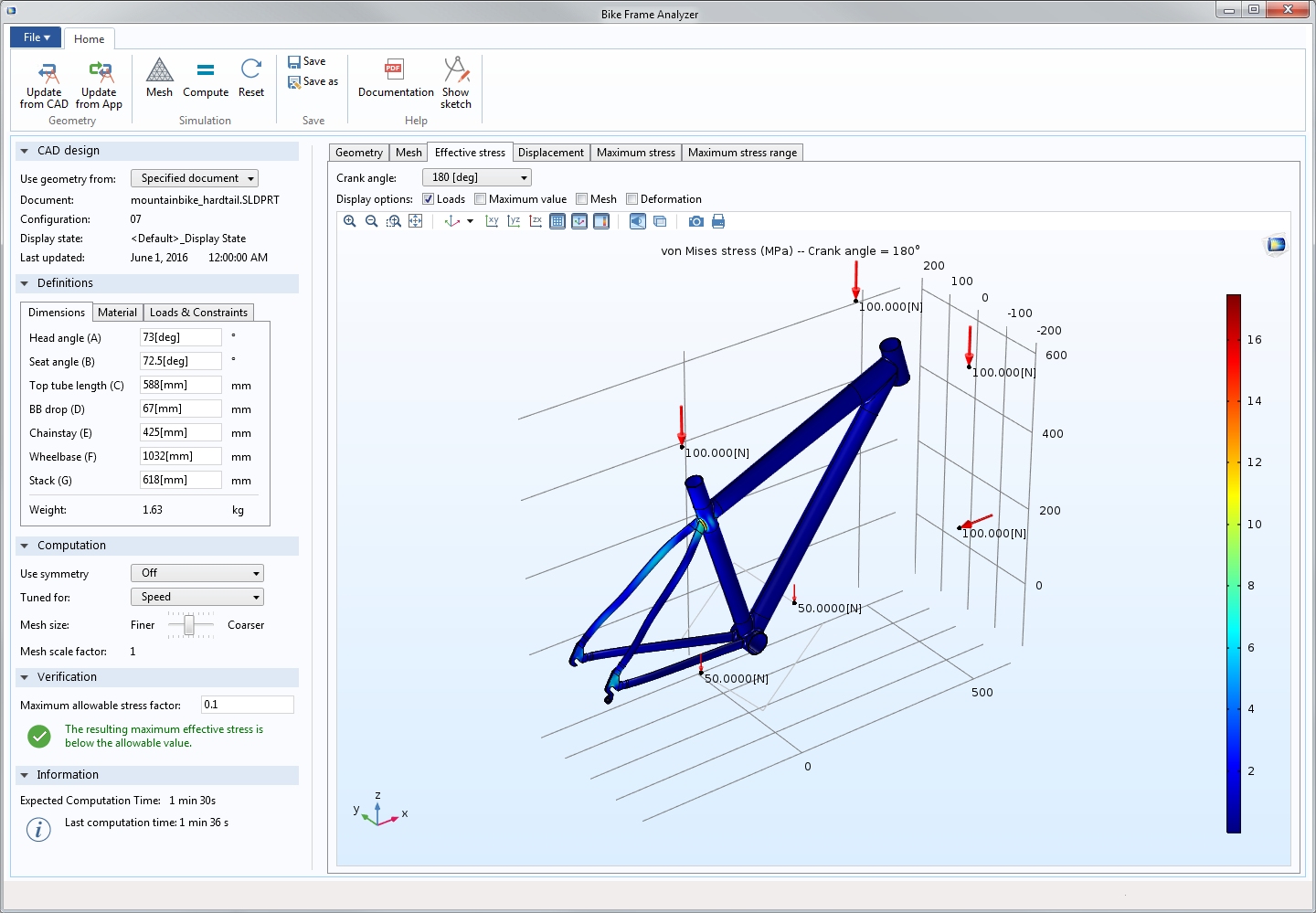Enable the Maximum value checkbox
This screenshot has height=913, width=1316.
481,199
